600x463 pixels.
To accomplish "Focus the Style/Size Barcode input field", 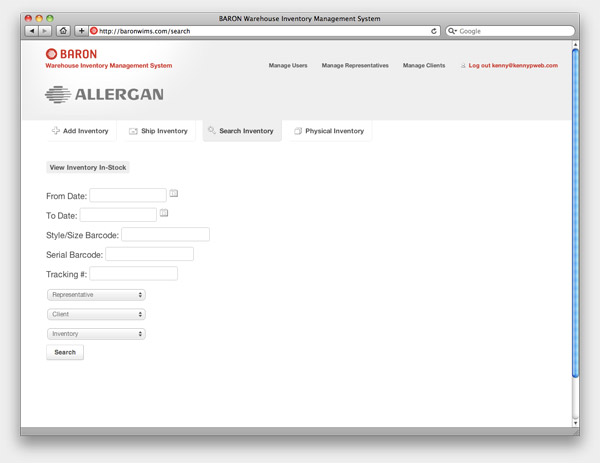I will click(165, 235).
